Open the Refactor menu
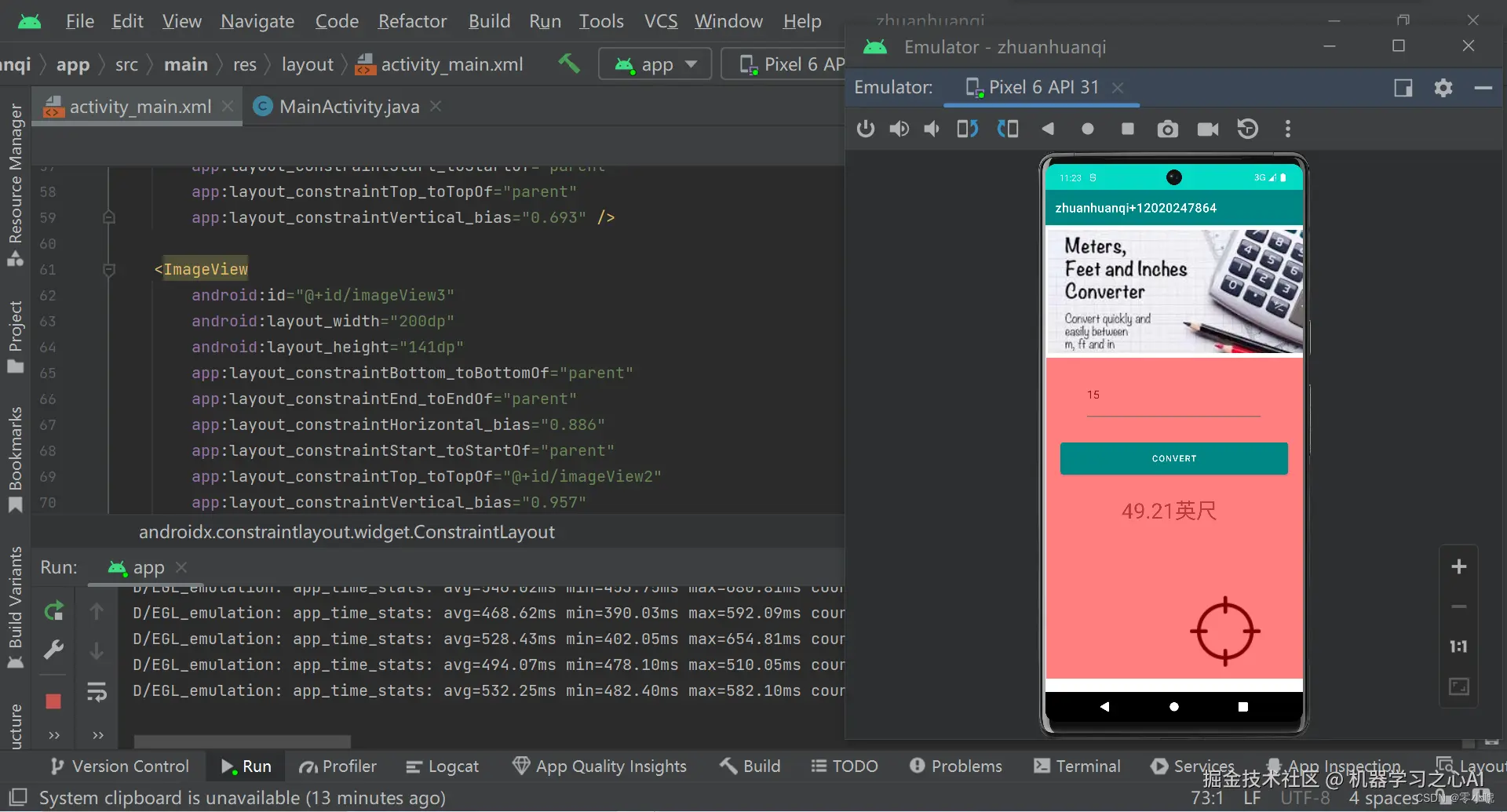Image resolution: width=1507 pixels, height=812 pixels. coord(412,21)
